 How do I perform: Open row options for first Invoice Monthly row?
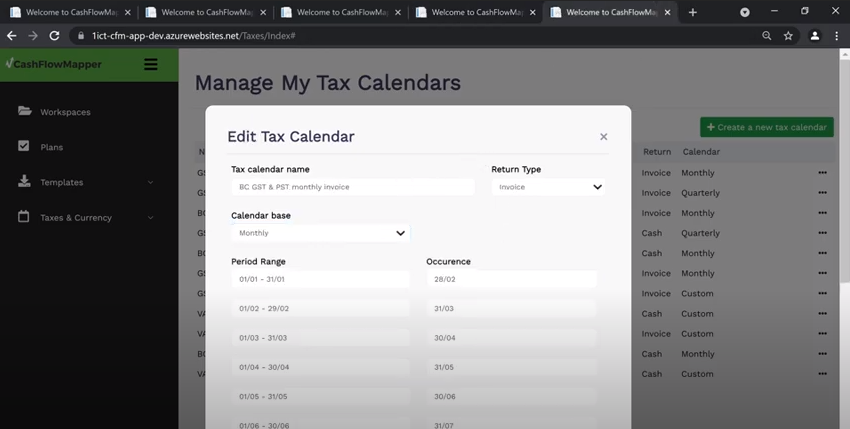pyautogui.click(x=822, y=172)
